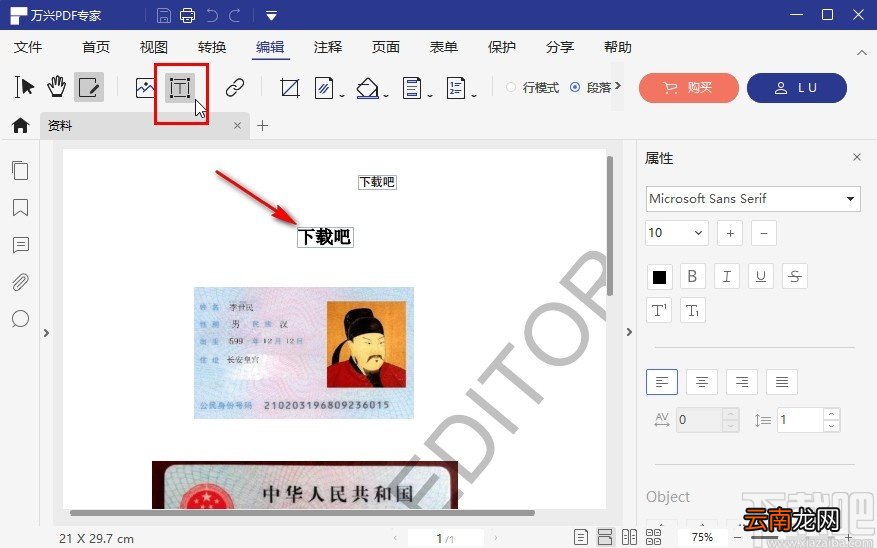Toggle the edit text tool
Image resolution: width=877 pixels, height=548 pixels.
pyautogui.click(x=89, y=87)
